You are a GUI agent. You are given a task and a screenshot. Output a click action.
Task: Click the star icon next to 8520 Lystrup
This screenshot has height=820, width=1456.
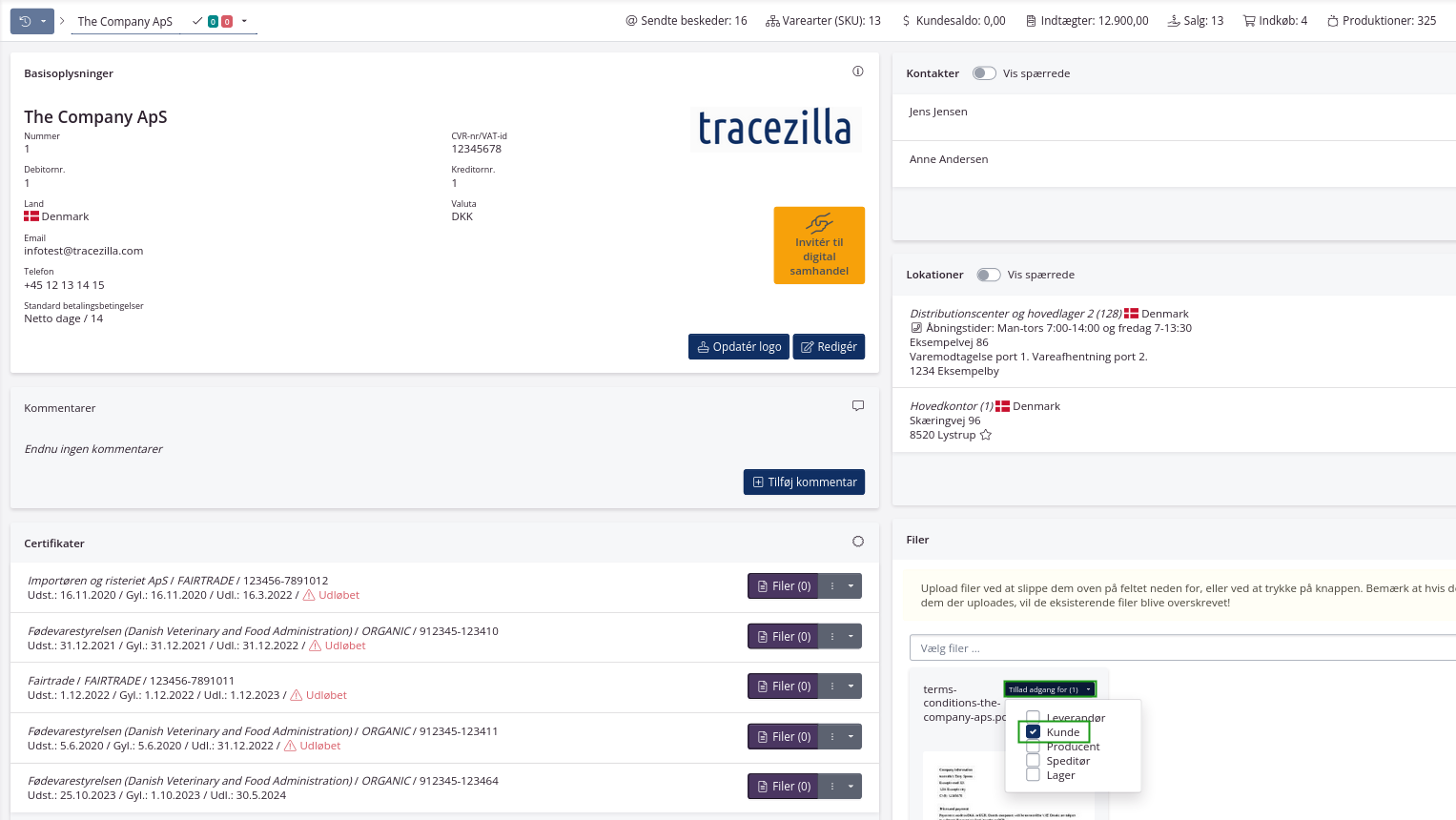[x=986, y=435]
